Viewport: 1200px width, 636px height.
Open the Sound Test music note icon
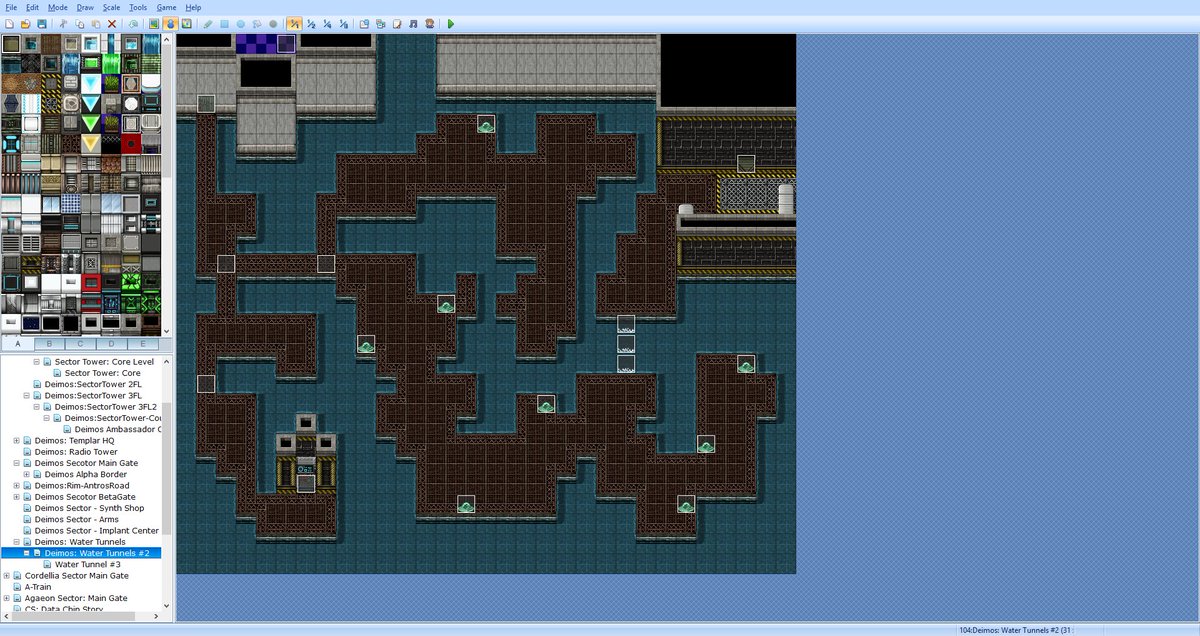point(413,23)
